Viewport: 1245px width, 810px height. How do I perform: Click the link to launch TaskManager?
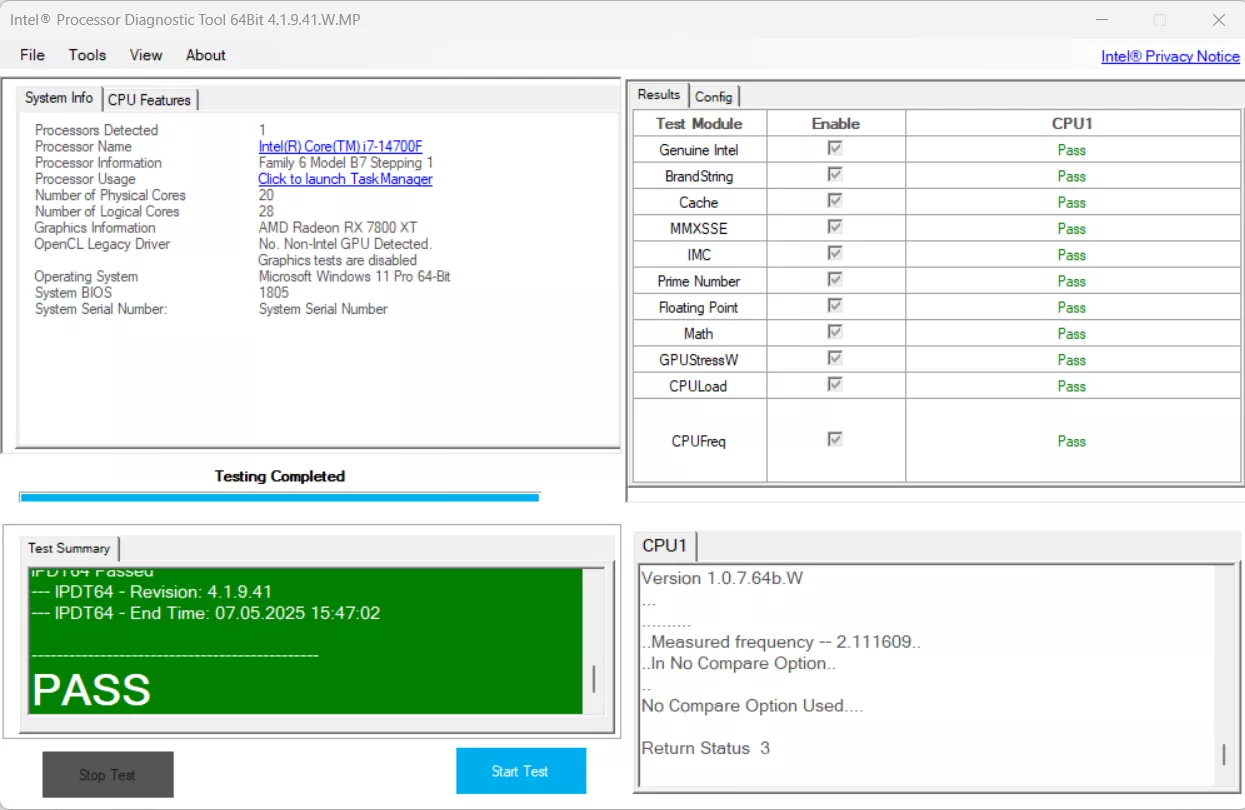click(345, 179)
